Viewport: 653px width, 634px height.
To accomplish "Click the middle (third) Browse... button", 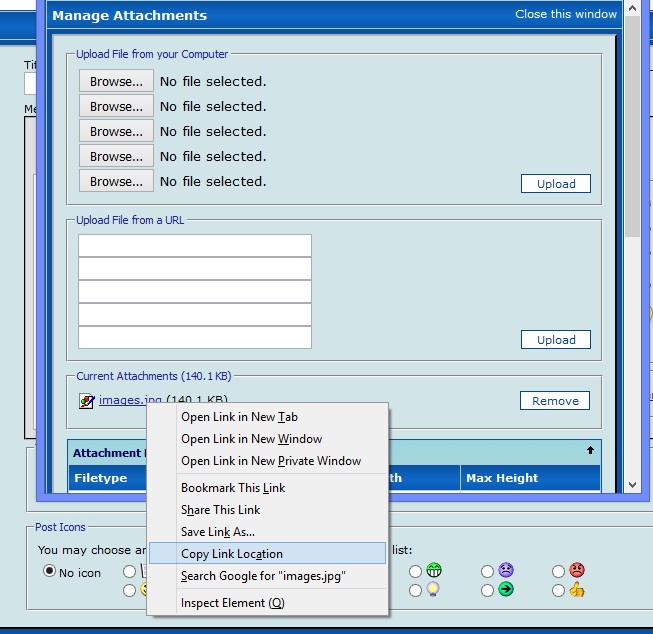I will pos(116,131).
